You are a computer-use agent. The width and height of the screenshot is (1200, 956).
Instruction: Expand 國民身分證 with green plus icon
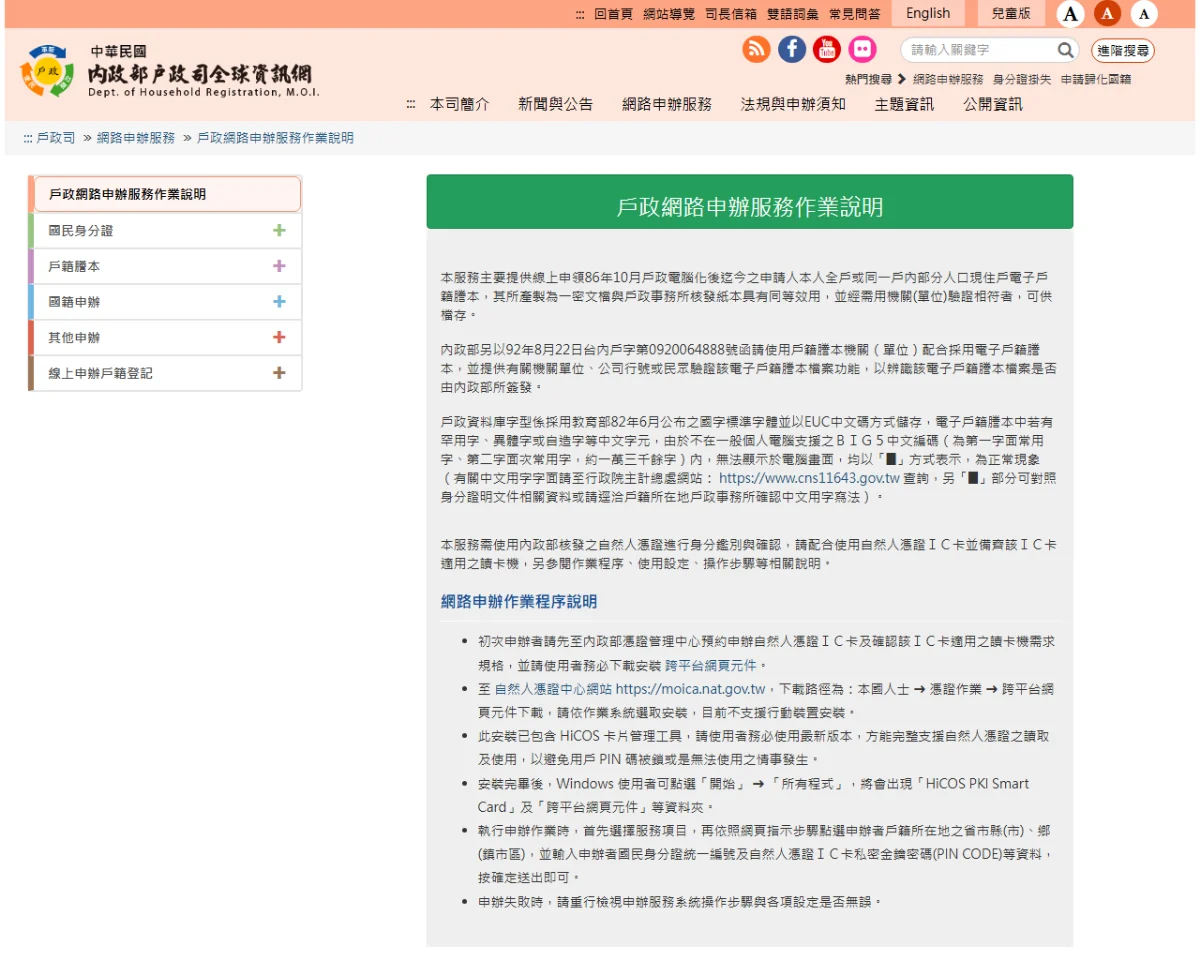click(x=279, y=230)
